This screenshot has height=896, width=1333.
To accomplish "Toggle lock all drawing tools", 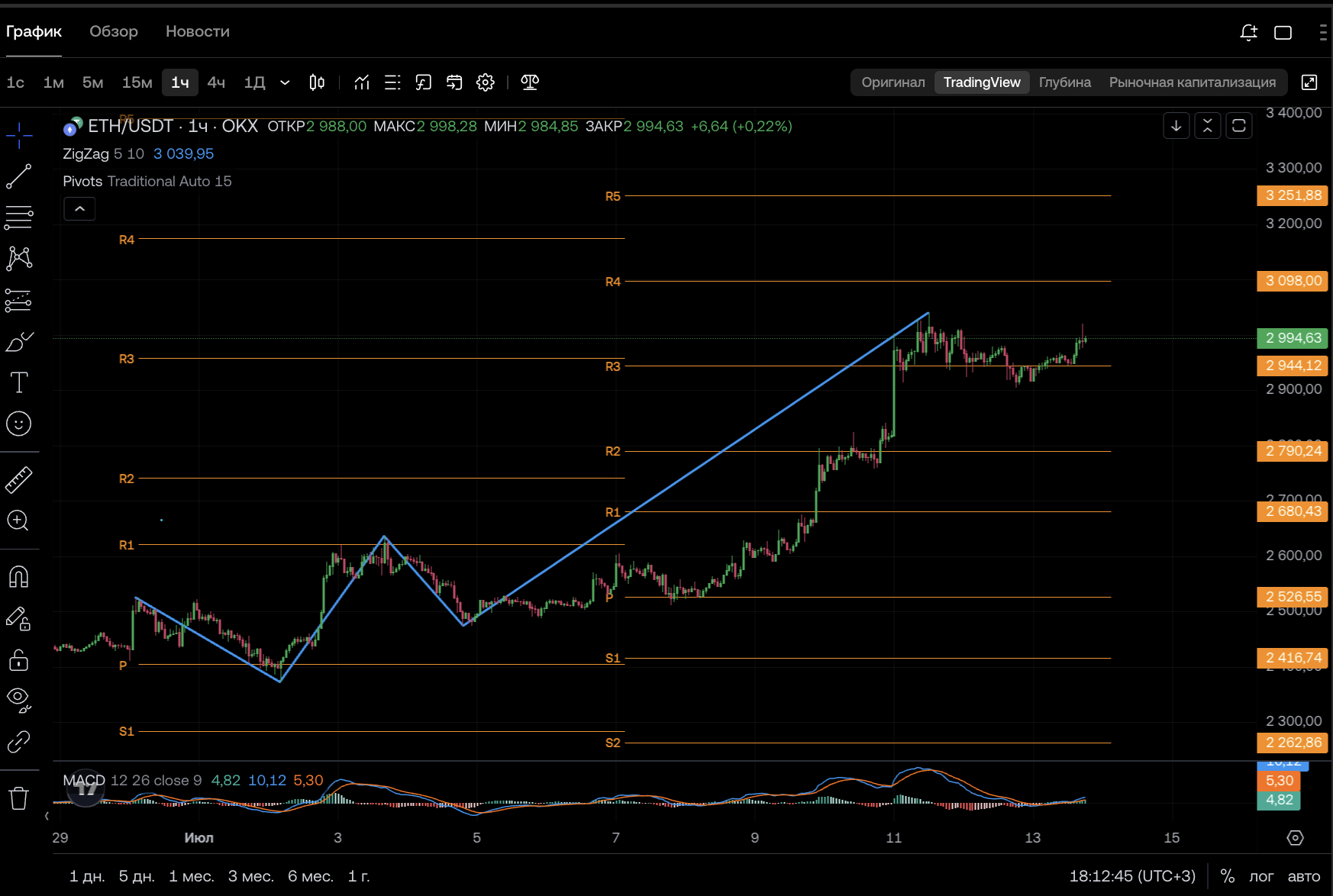I will click(19, 659).
